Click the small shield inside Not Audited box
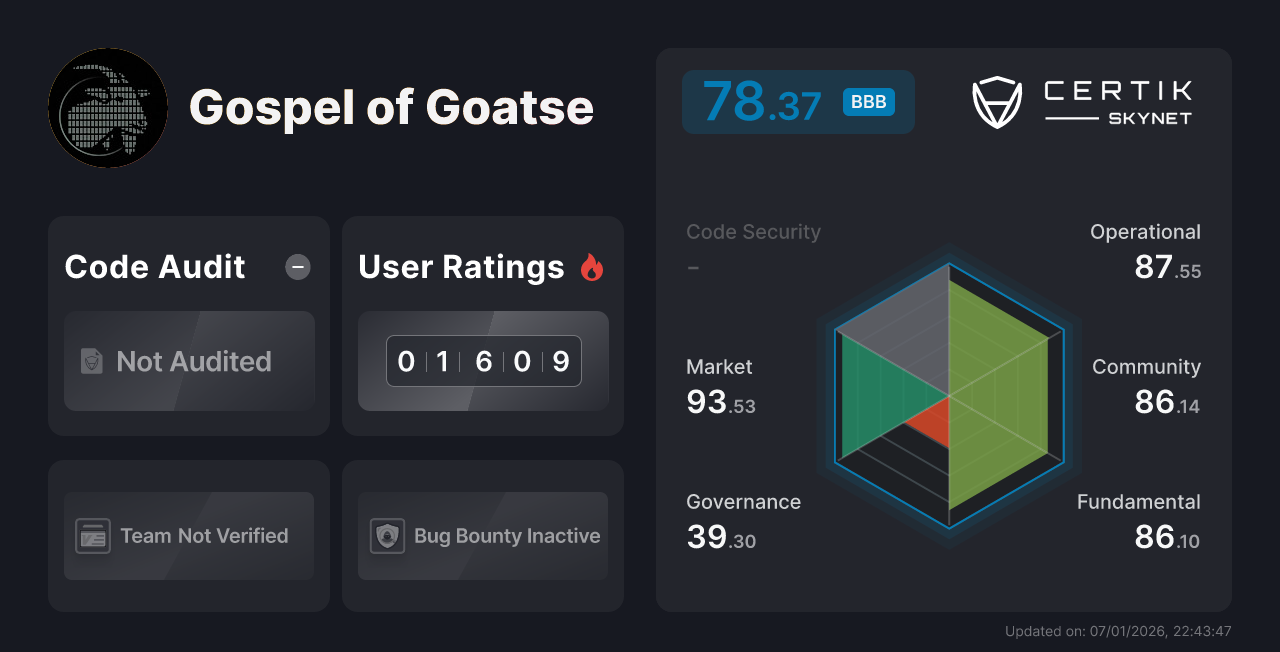This screenshot has width=1280, height=652. point(91,361)
